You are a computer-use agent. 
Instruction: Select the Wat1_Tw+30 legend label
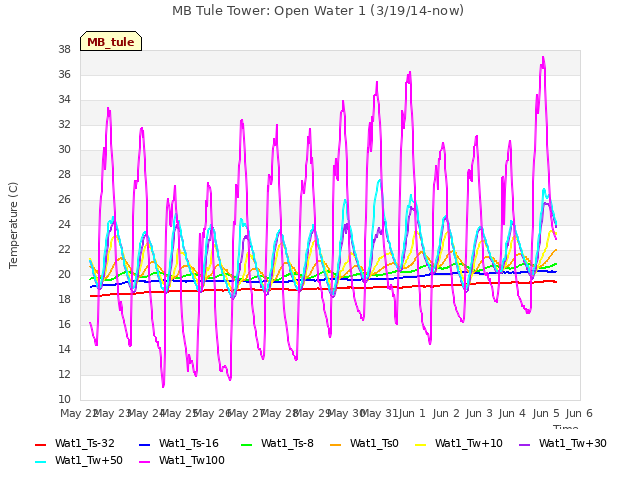(573, 444)
